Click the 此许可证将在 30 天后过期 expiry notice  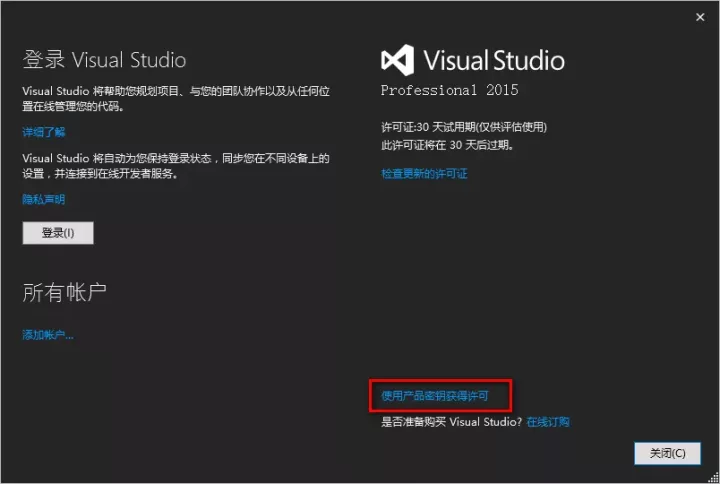coord(448,144)
